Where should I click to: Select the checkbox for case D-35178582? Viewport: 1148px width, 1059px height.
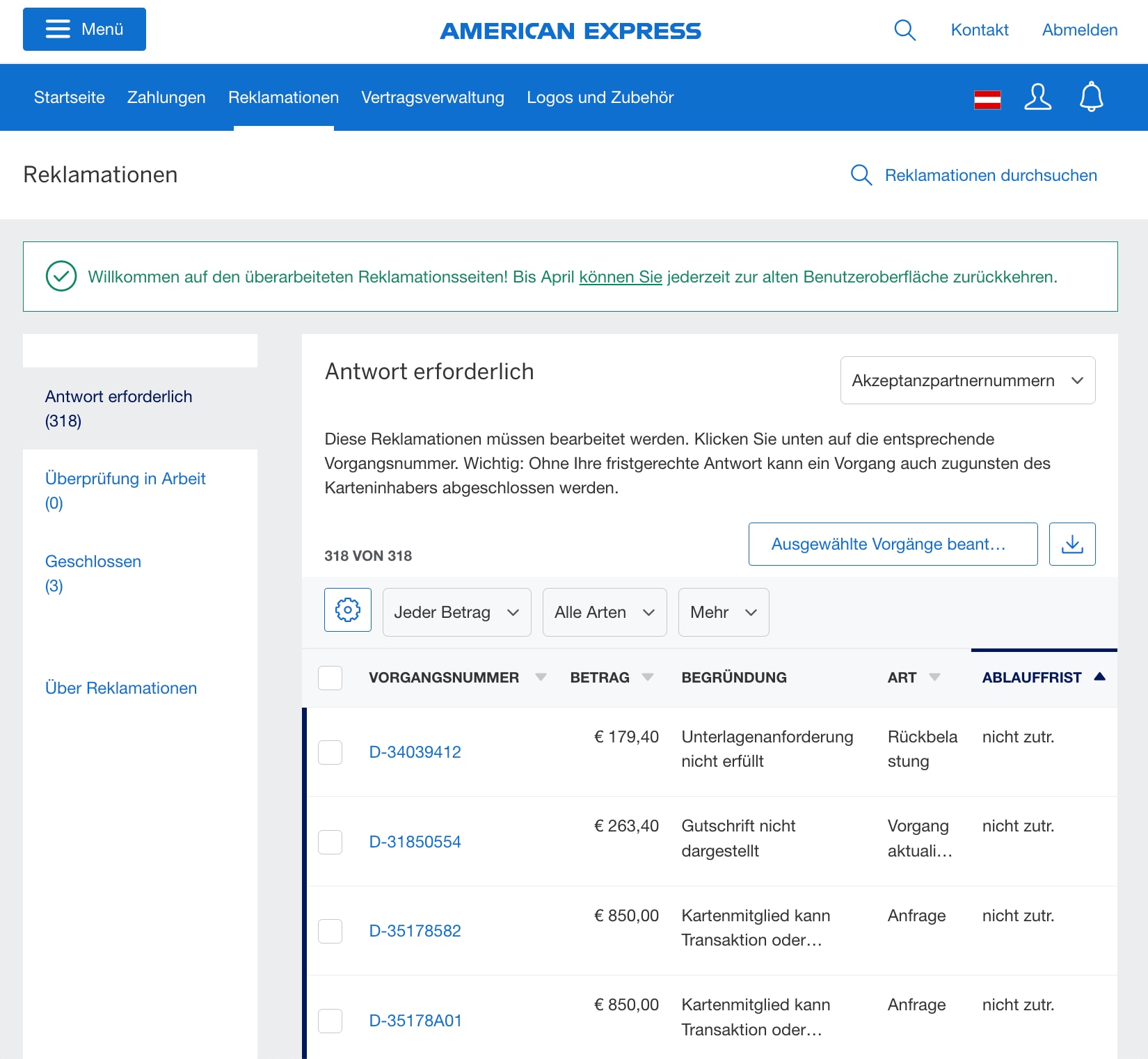pyautogui.click(x=330, y=931)
